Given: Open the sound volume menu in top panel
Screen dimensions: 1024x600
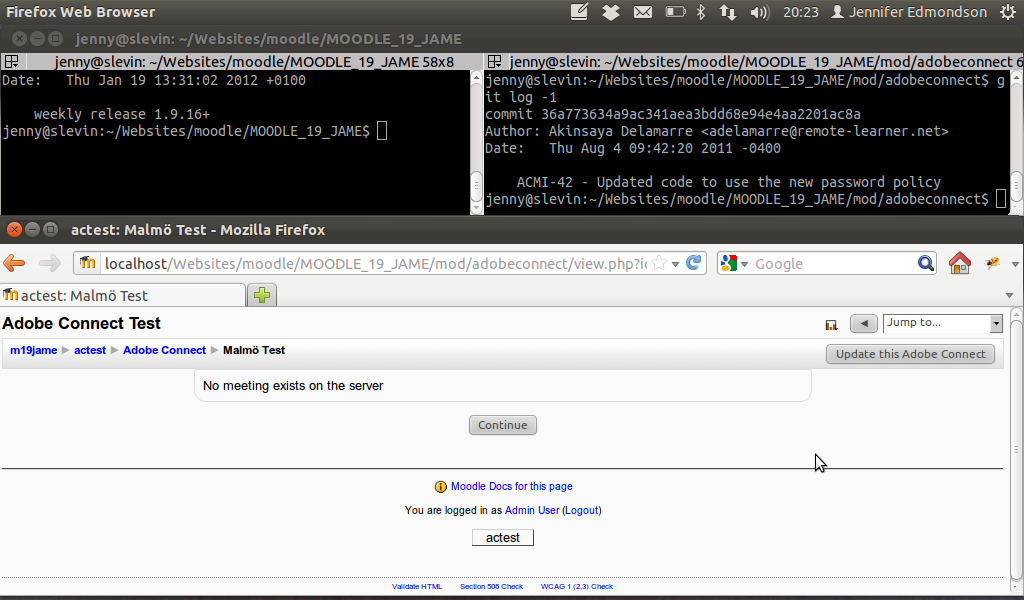Looking at the screenshot, I should tap(760, 12).
